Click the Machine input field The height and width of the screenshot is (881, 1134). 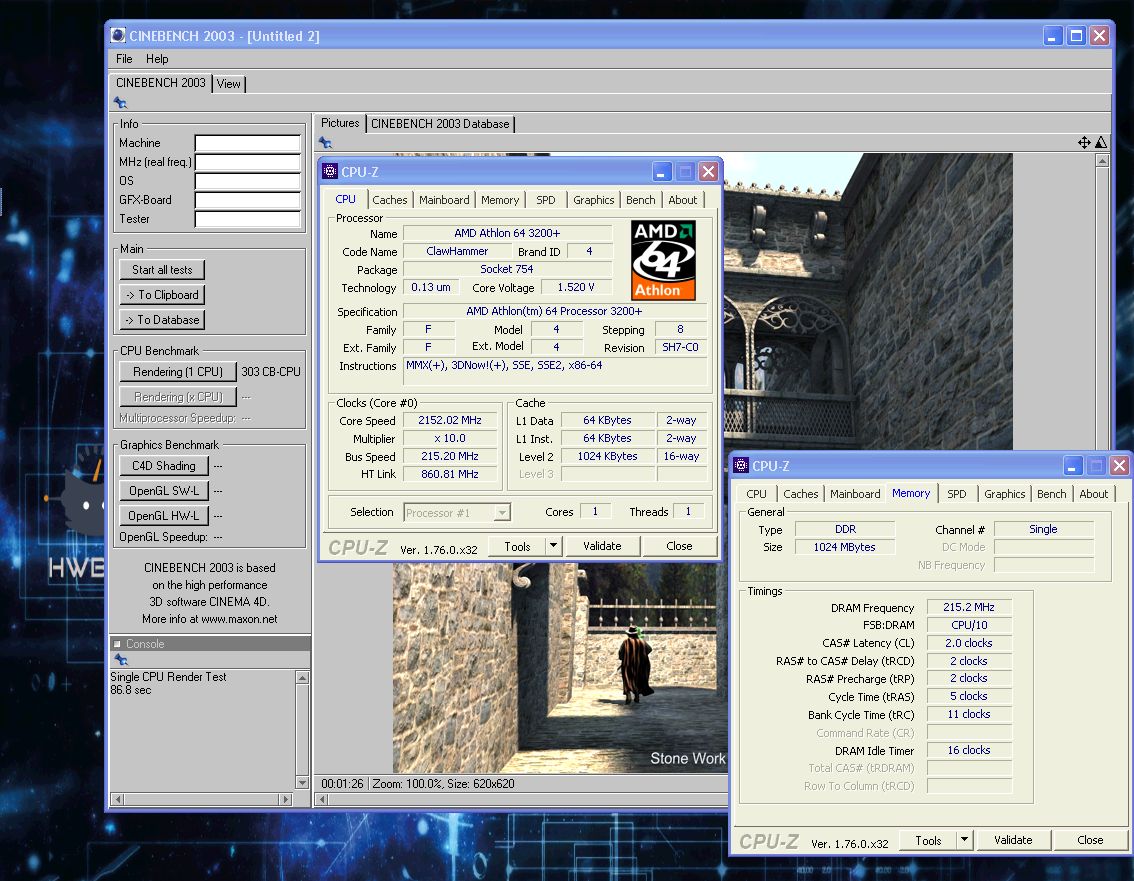coord(247,143)
